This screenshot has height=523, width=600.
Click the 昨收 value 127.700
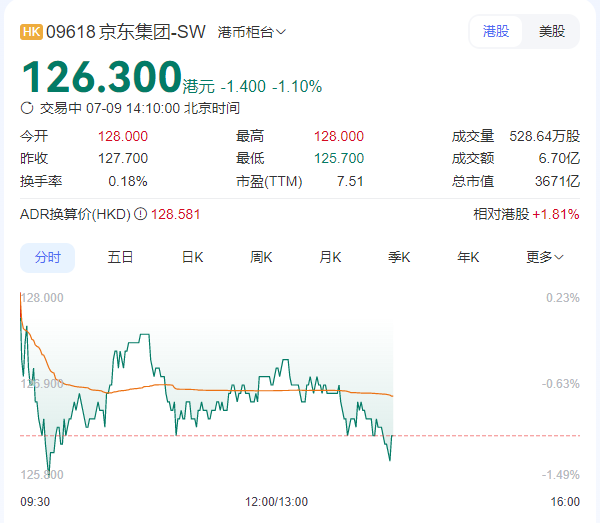coord(123,158)
